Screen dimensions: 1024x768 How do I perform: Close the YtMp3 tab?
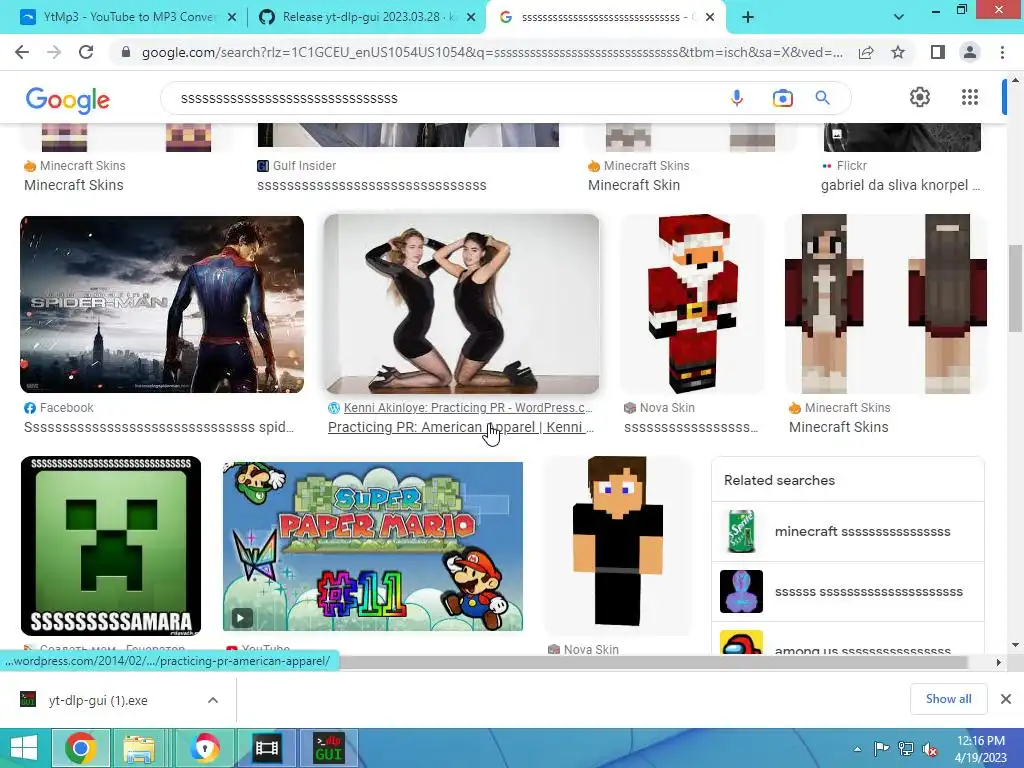tap(231, 18)
